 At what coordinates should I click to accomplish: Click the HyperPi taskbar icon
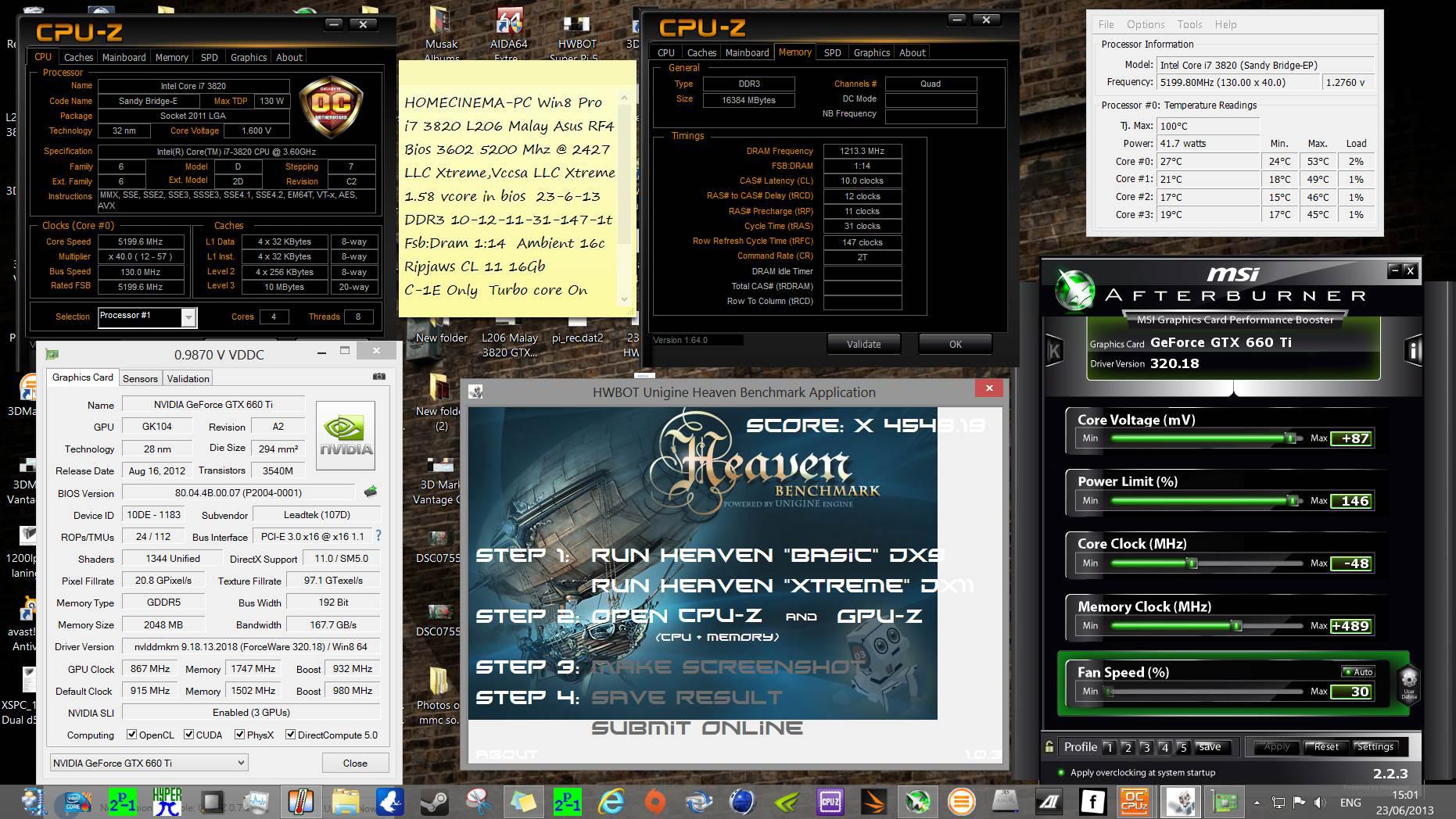(x=167, y=801)
